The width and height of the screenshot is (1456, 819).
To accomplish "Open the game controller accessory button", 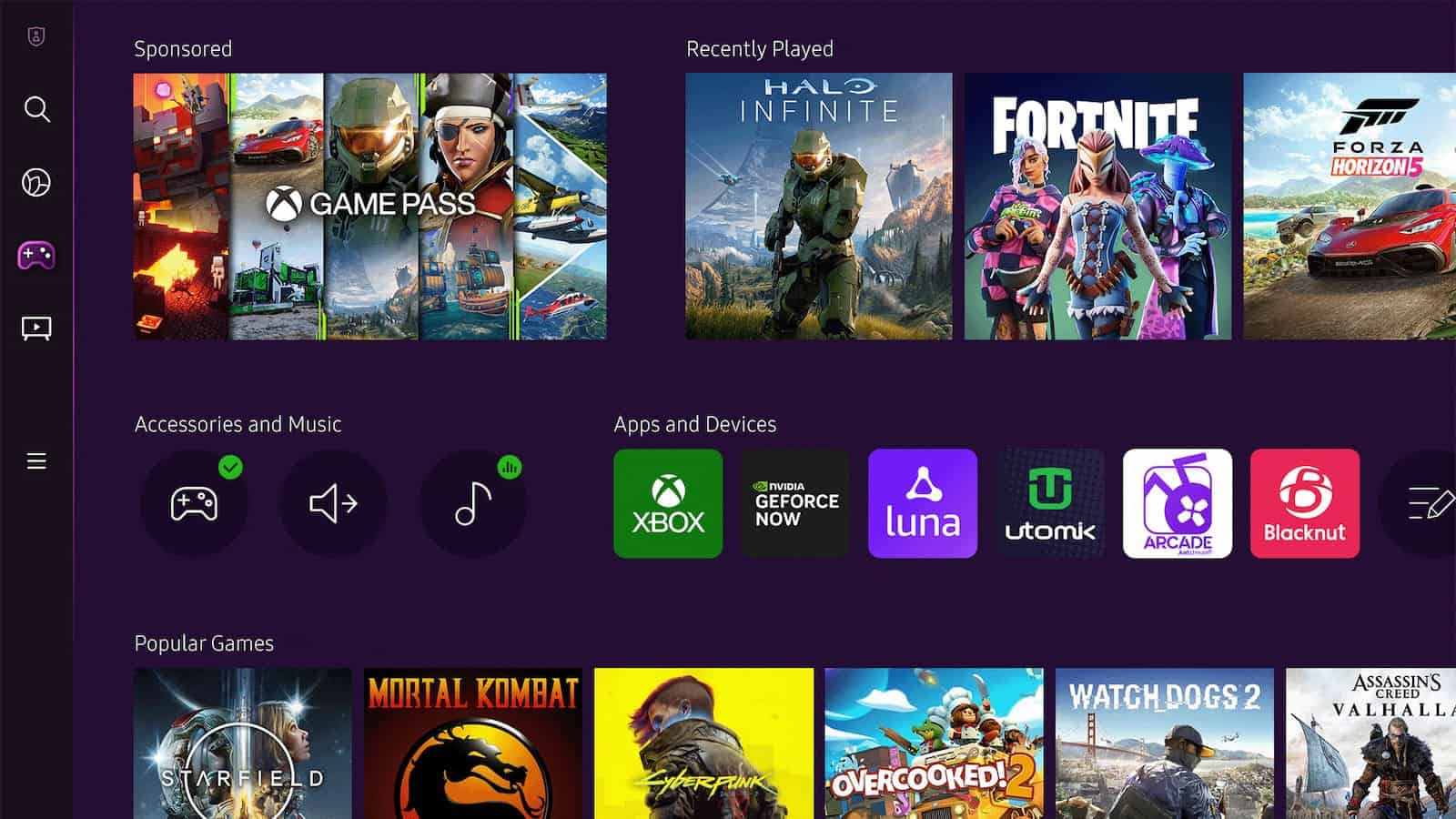I will pyautogui.click(x=194, y=503).
